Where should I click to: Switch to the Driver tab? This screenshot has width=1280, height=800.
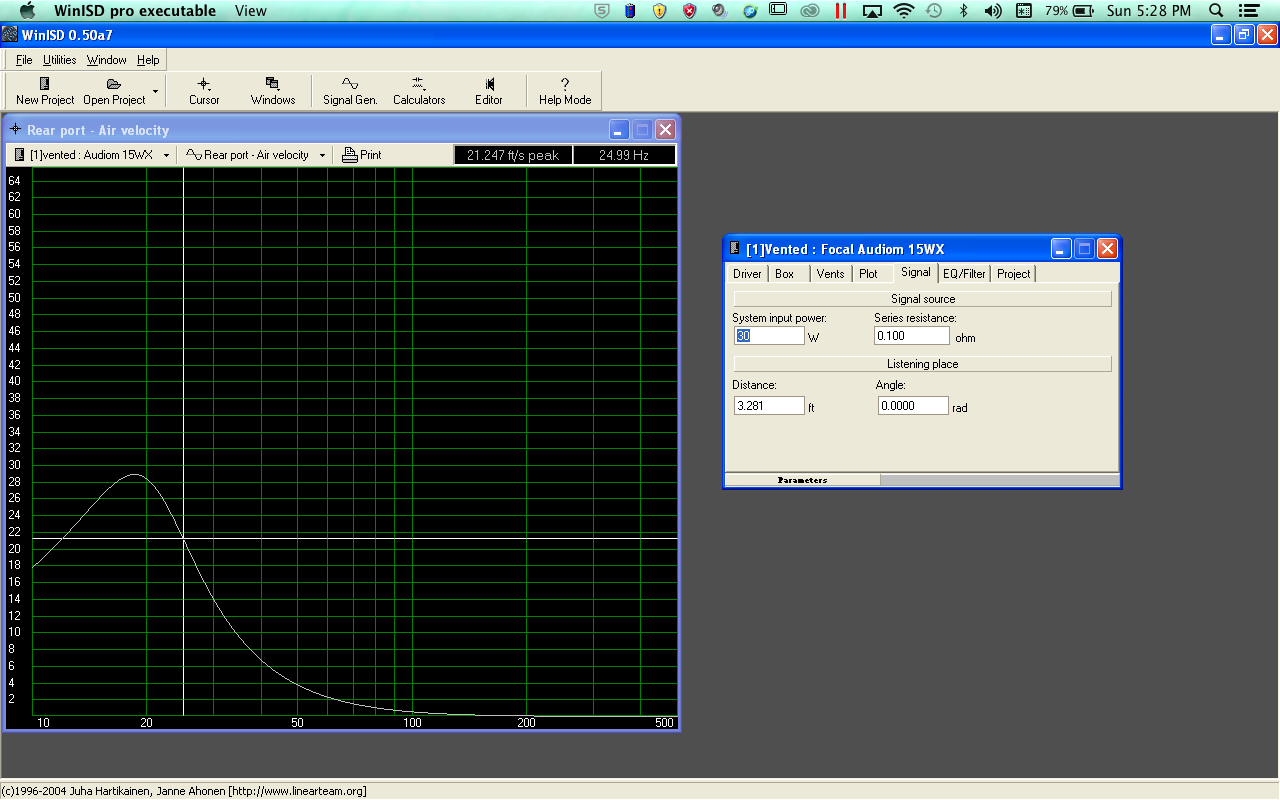coord(747,273)
